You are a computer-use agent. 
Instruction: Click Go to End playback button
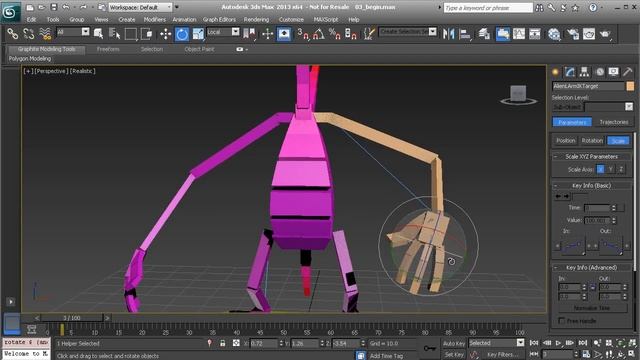(x=582, y=343)
